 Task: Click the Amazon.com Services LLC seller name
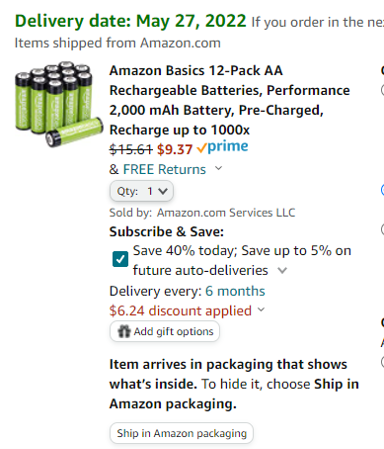(226, 213)
